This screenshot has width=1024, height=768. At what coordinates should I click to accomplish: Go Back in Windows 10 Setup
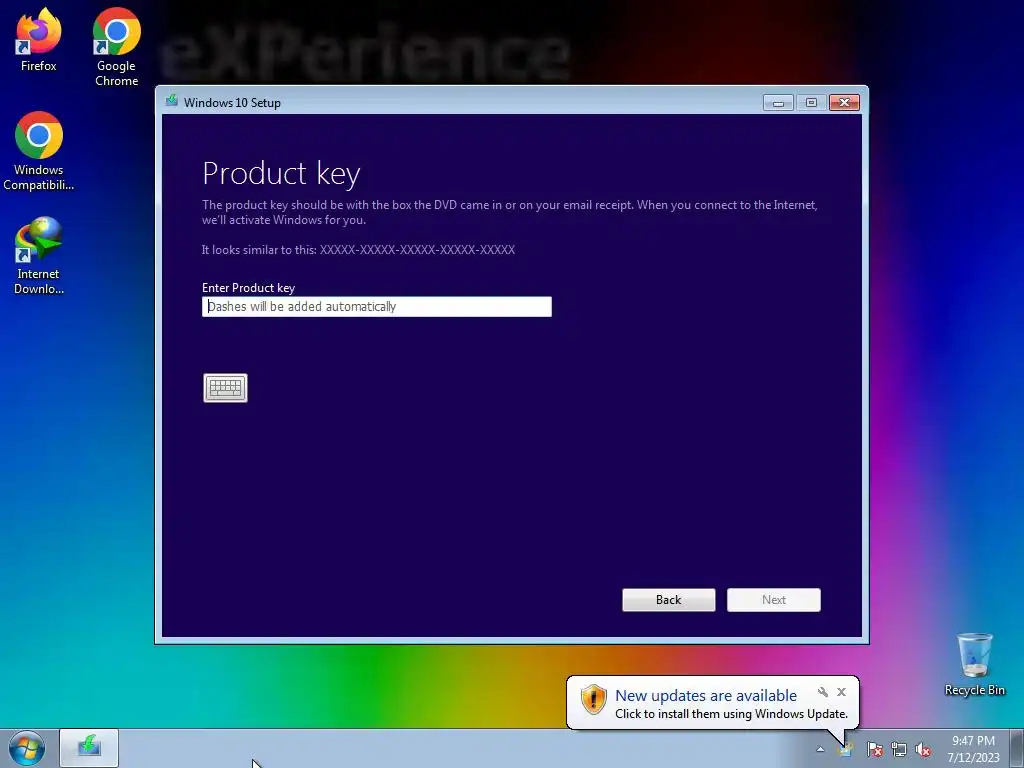point(669,600)
